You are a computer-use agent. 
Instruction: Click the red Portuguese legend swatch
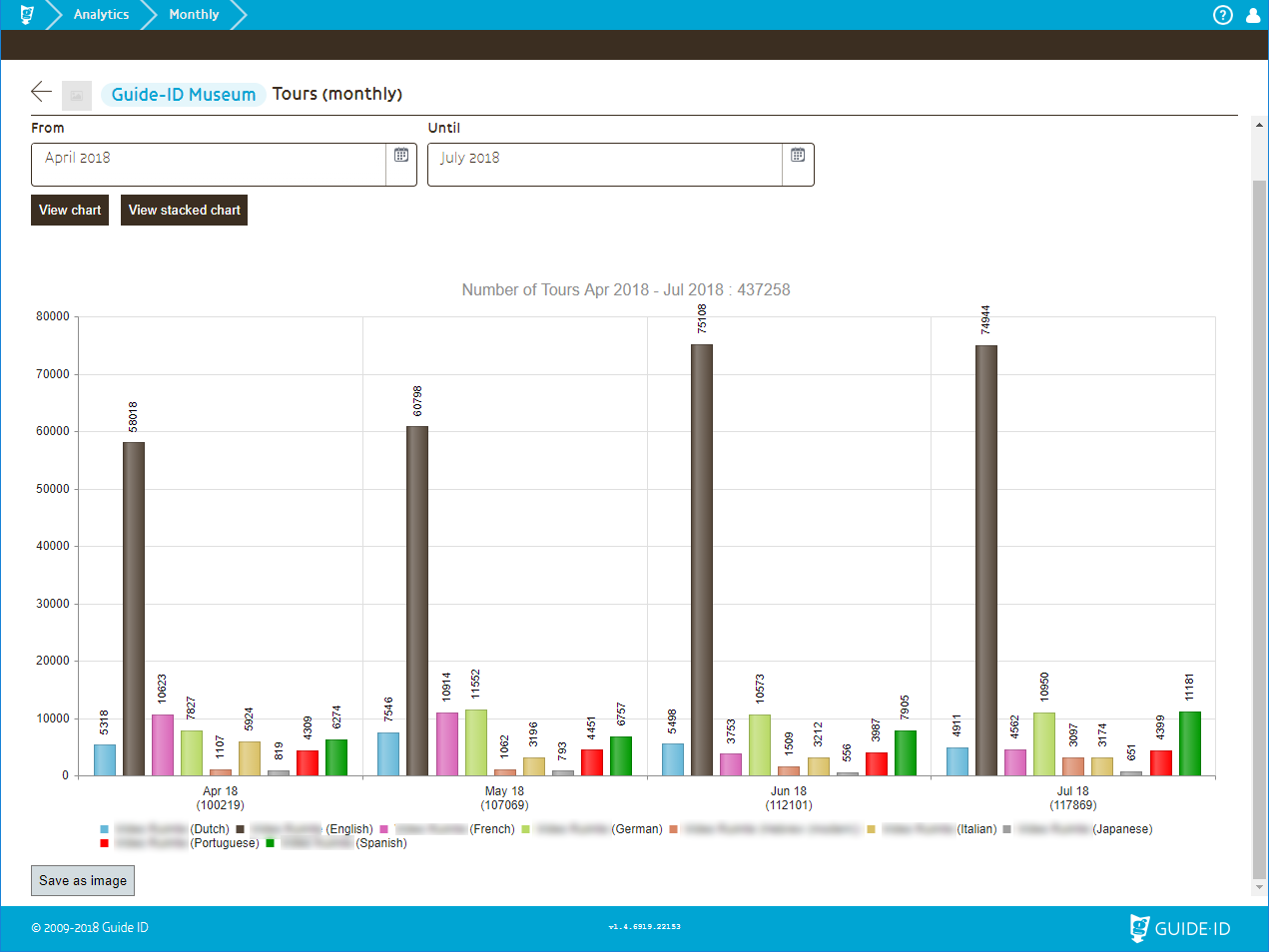click(104, 843)
